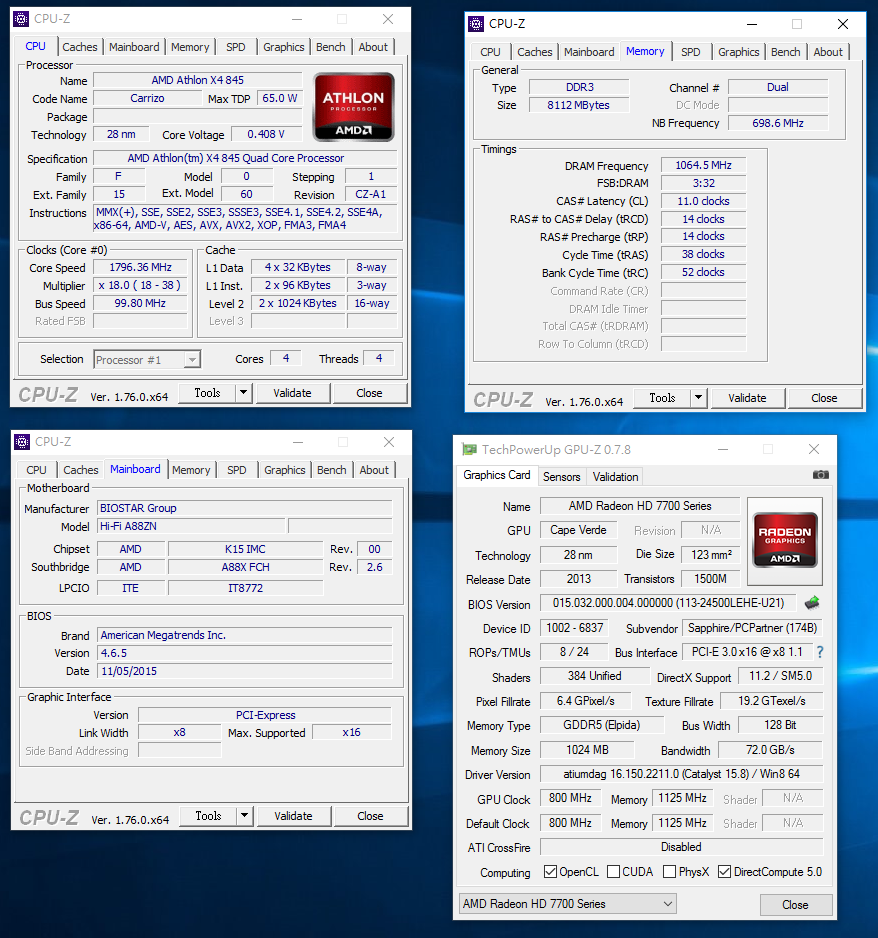Image resolution: width=878 pixels, height=938 pixels.
Task: Click the GPU-Z title bar app icon
Action: [x=470, y=449]
